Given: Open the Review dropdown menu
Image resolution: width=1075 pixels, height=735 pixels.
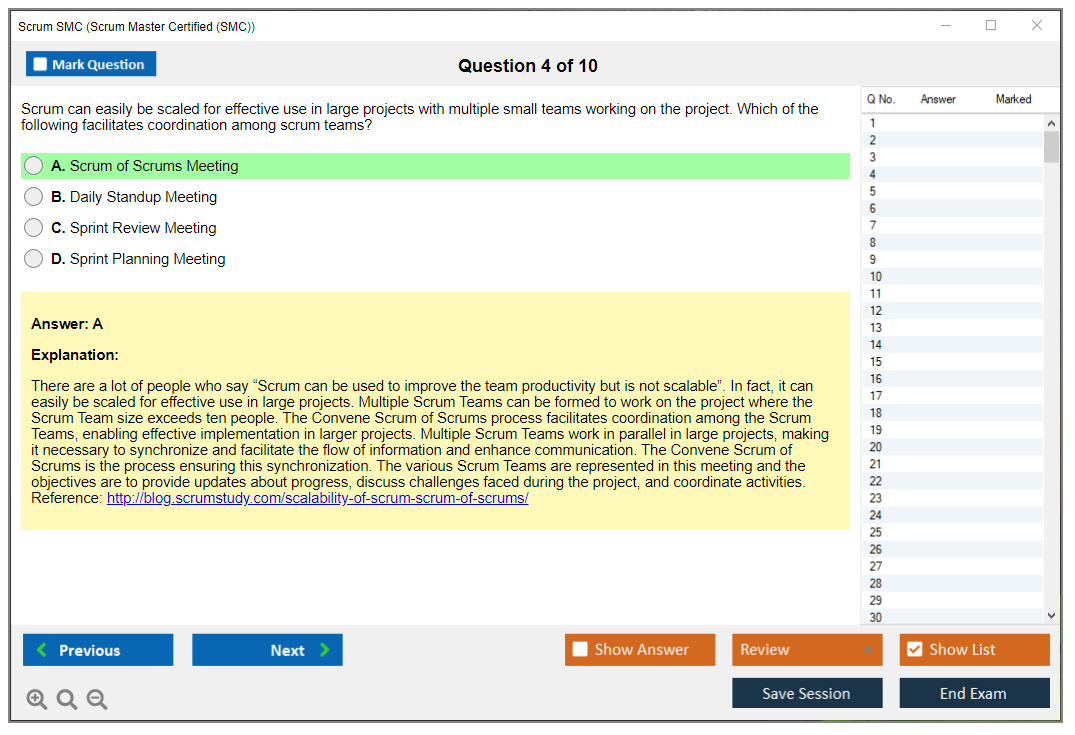Looking at the screenshot, I should tap(807, 650).
